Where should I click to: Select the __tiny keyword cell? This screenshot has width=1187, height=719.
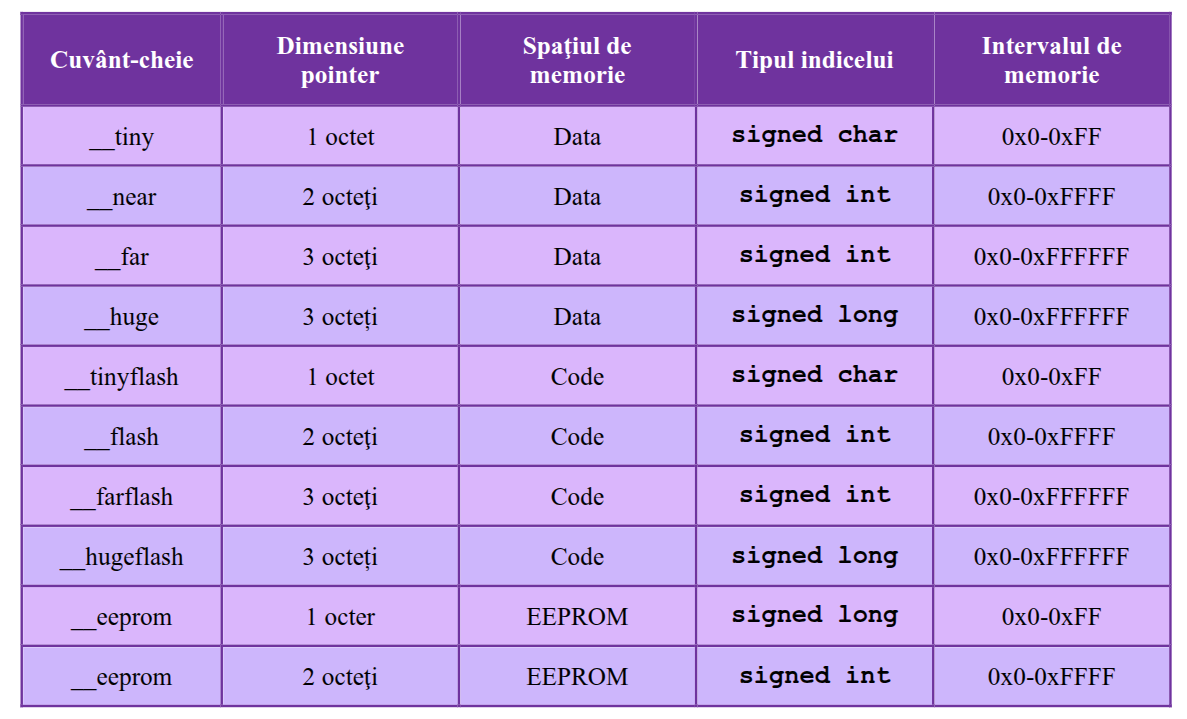(122, 137)
